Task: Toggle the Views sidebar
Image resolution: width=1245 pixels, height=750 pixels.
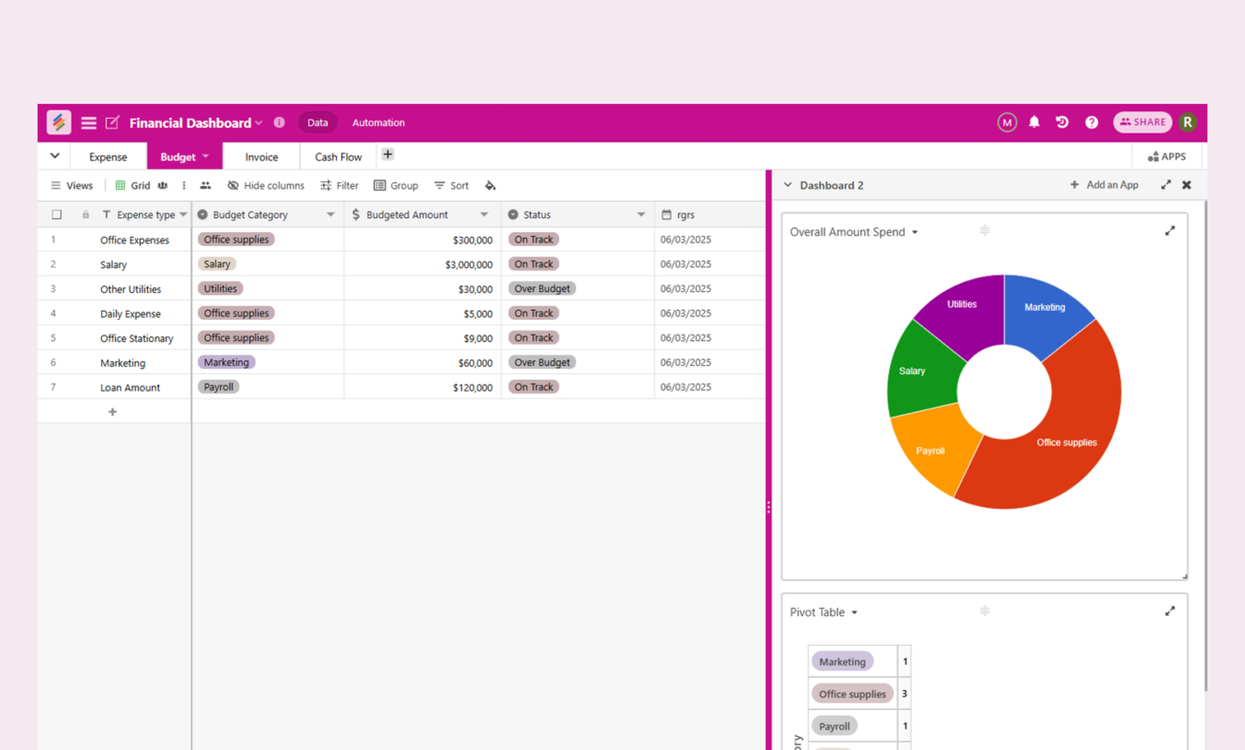Action: 72,186
